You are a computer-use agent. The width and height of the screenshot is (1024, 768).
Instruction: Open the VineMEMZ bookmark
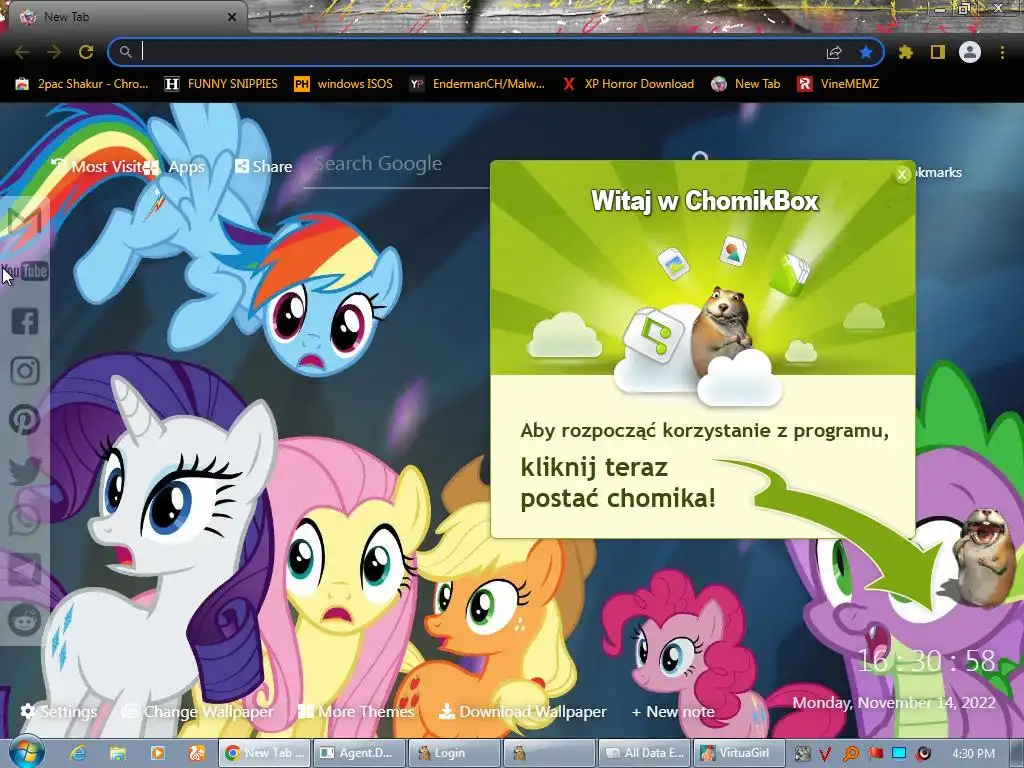tap(839, 84)
